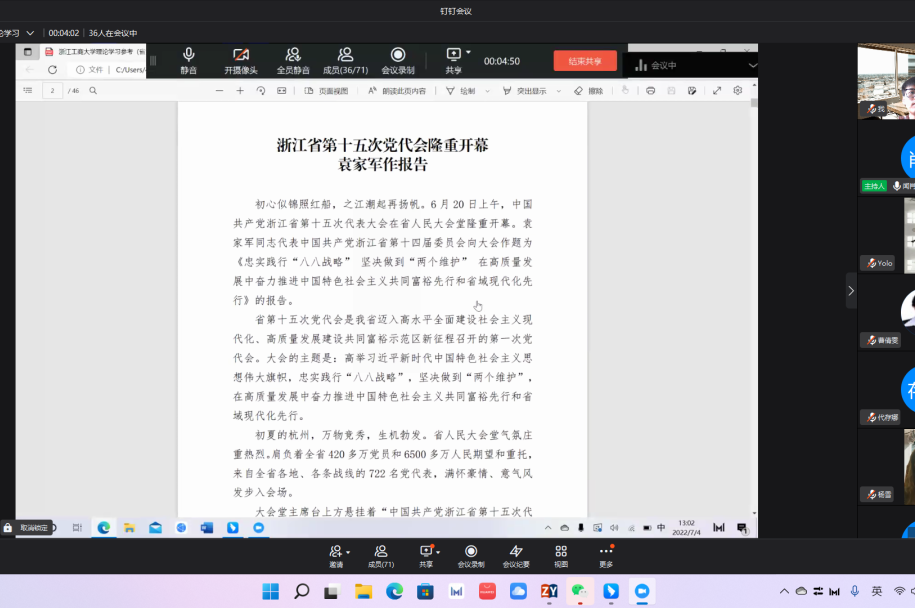Click the page number input field
The width and height of the screenshot is (915, 608).
[52, 90]
